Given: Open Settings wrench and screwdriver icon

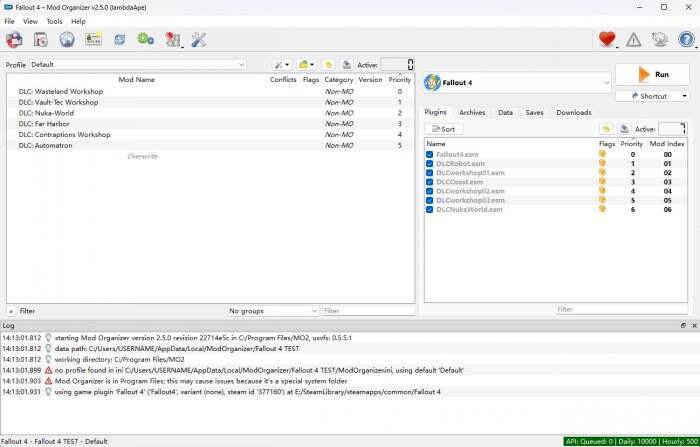Looking at the screenshot, I should 199,40.
